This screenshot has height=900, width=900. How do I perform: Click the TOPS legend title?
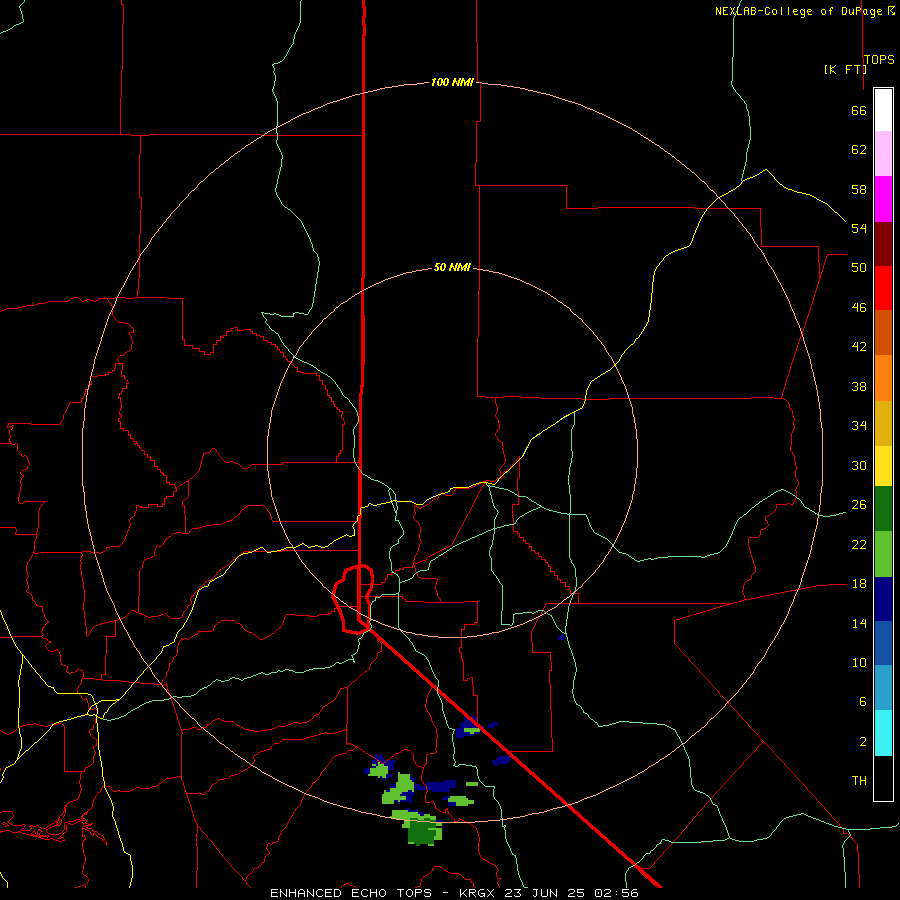(x=879, y=59)
